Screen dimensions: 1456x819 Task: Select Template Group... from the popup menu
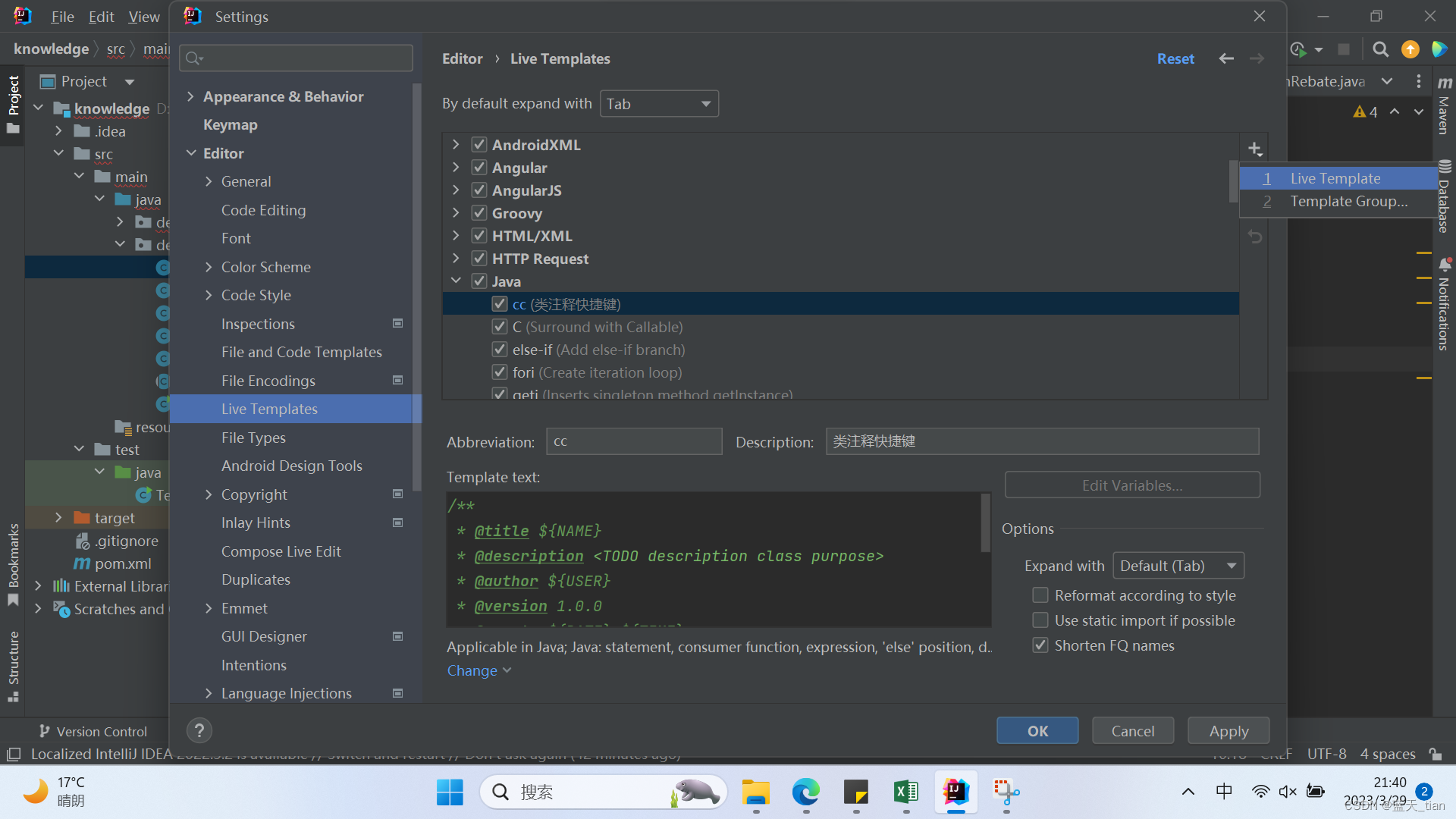coord(1348,201)
